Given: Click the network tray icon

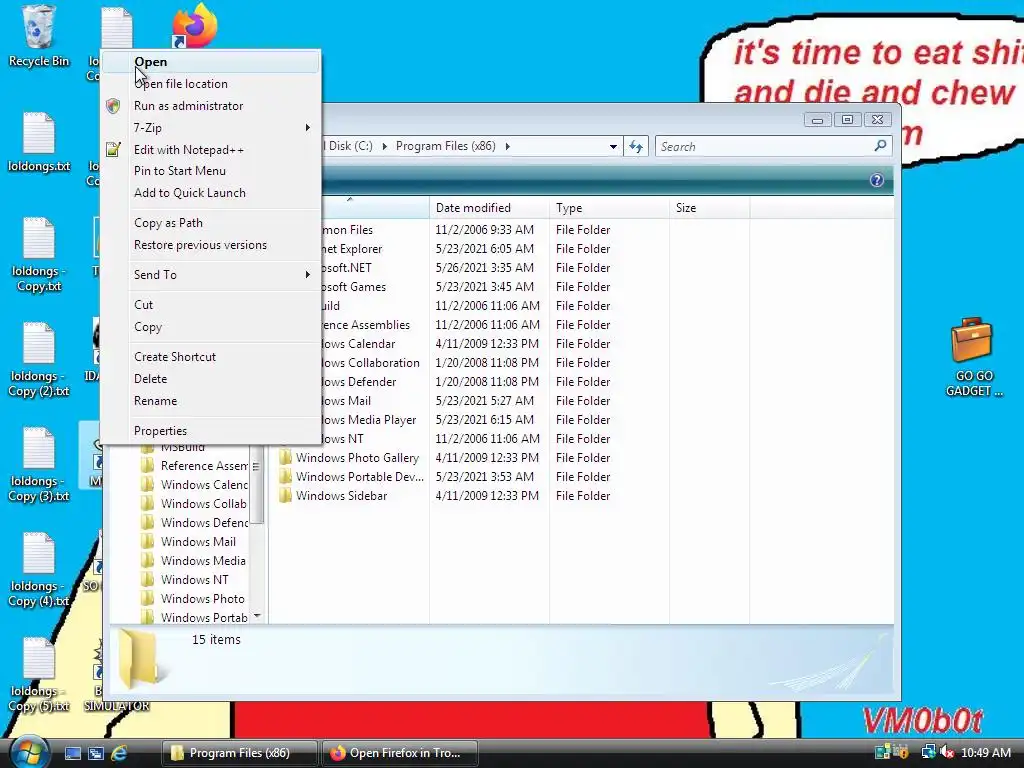Looking at the screenshot, I should click(x=927, y=753).
